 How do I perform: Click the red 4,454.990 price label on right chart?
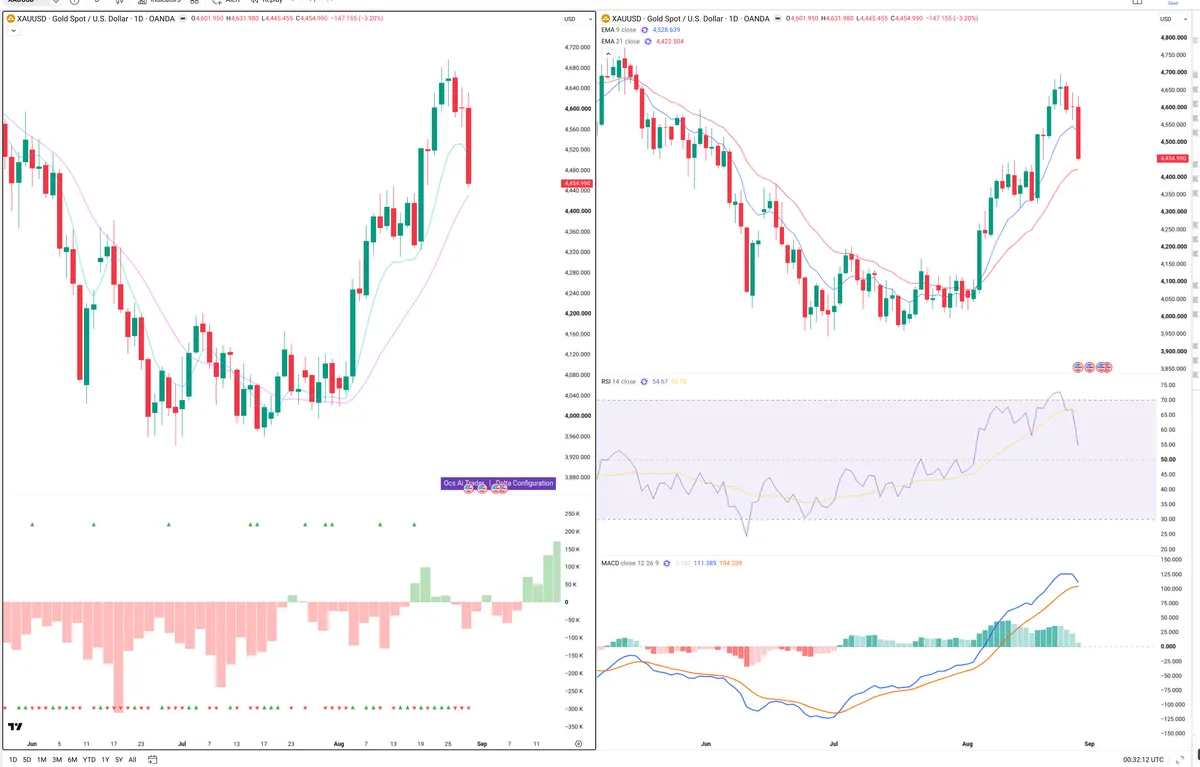[1172, 159]
